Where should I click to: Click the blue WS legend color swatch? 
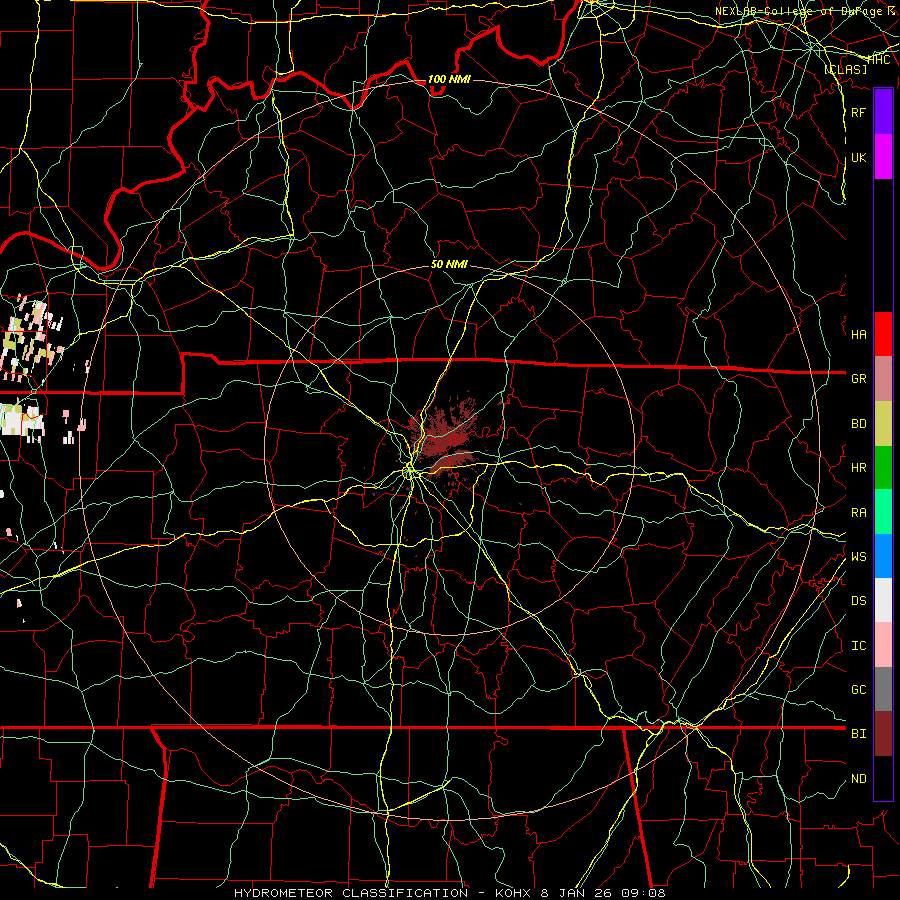(883, 556)
